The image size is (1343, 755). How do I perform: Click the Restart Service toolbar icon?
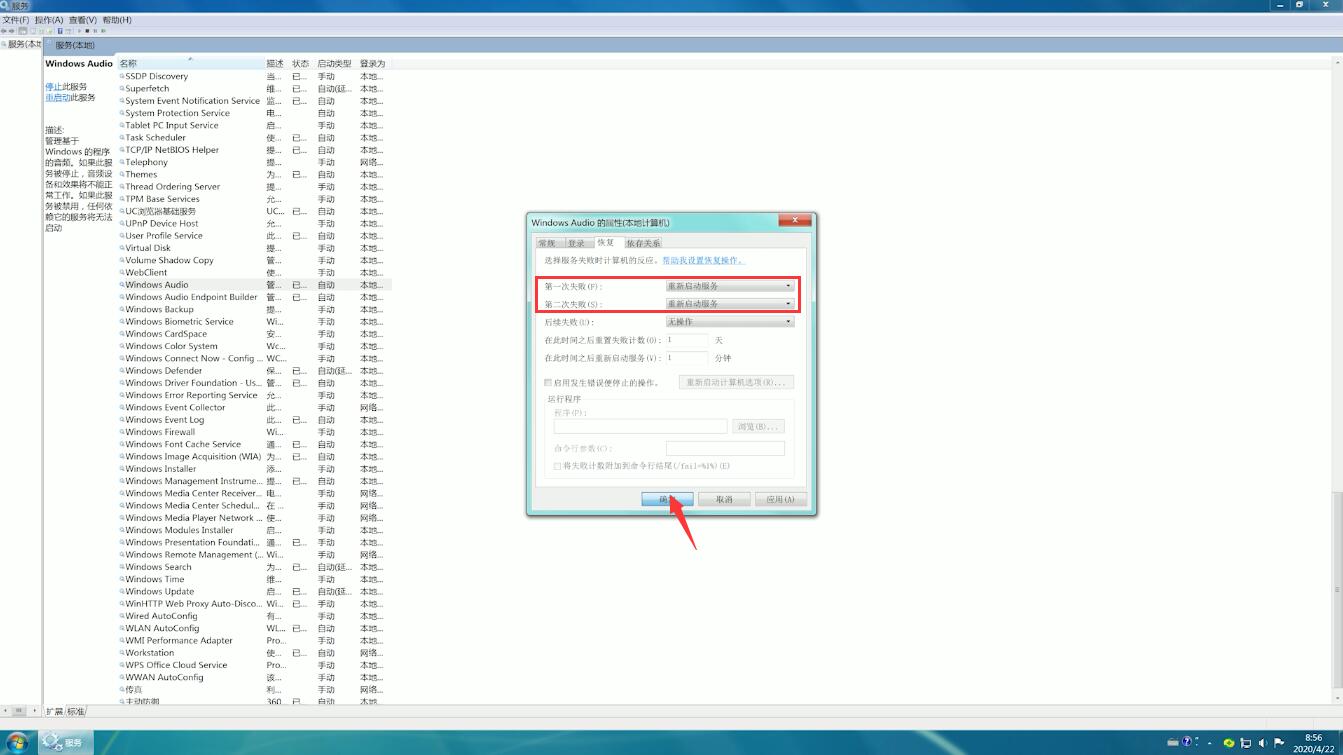point(103,31)
